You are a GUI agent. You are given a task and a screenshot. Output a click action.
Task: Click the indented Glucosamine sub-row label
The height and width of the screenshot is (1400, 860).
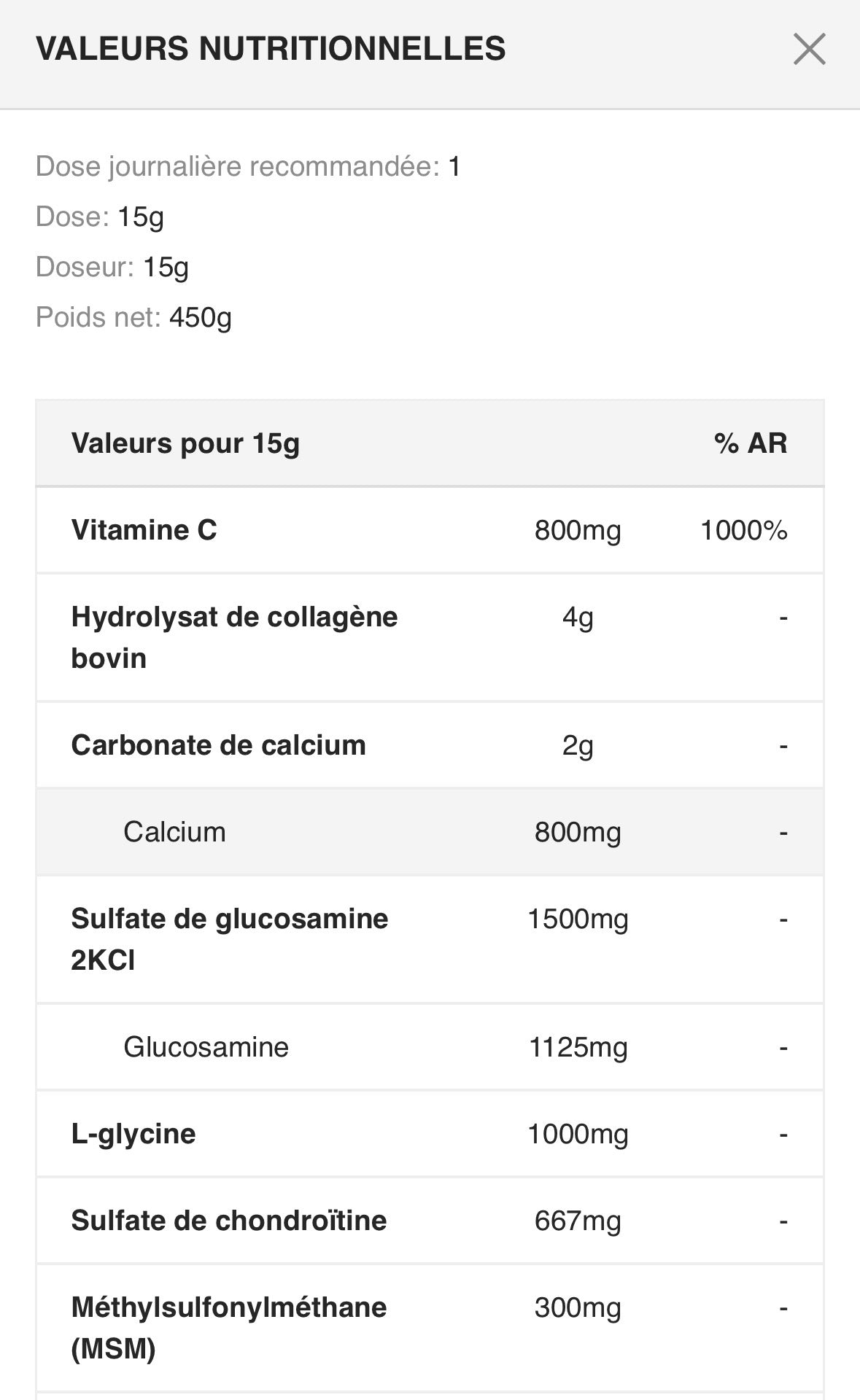pyautogui.click(x=206, y=1047)
